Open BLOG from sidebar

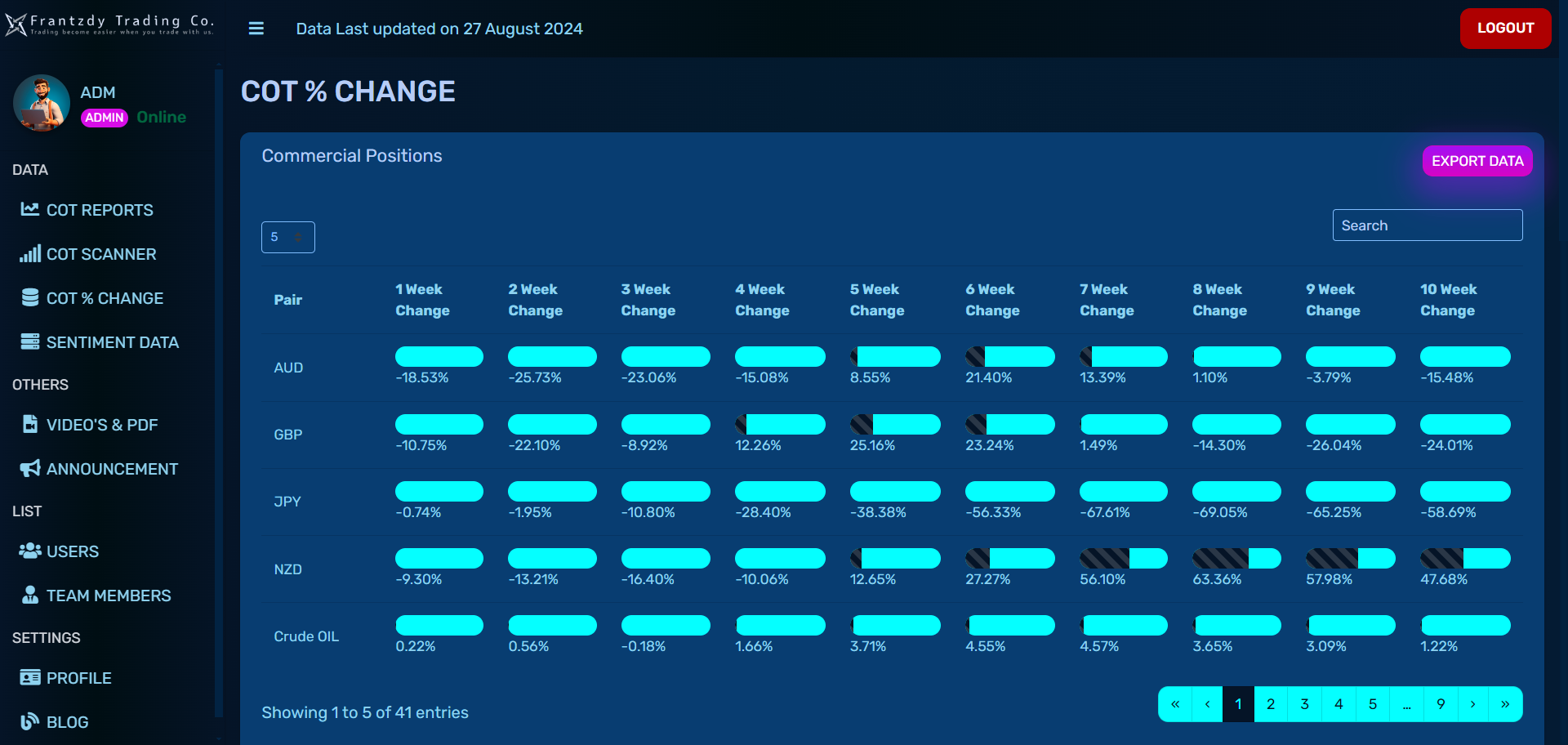67,722
